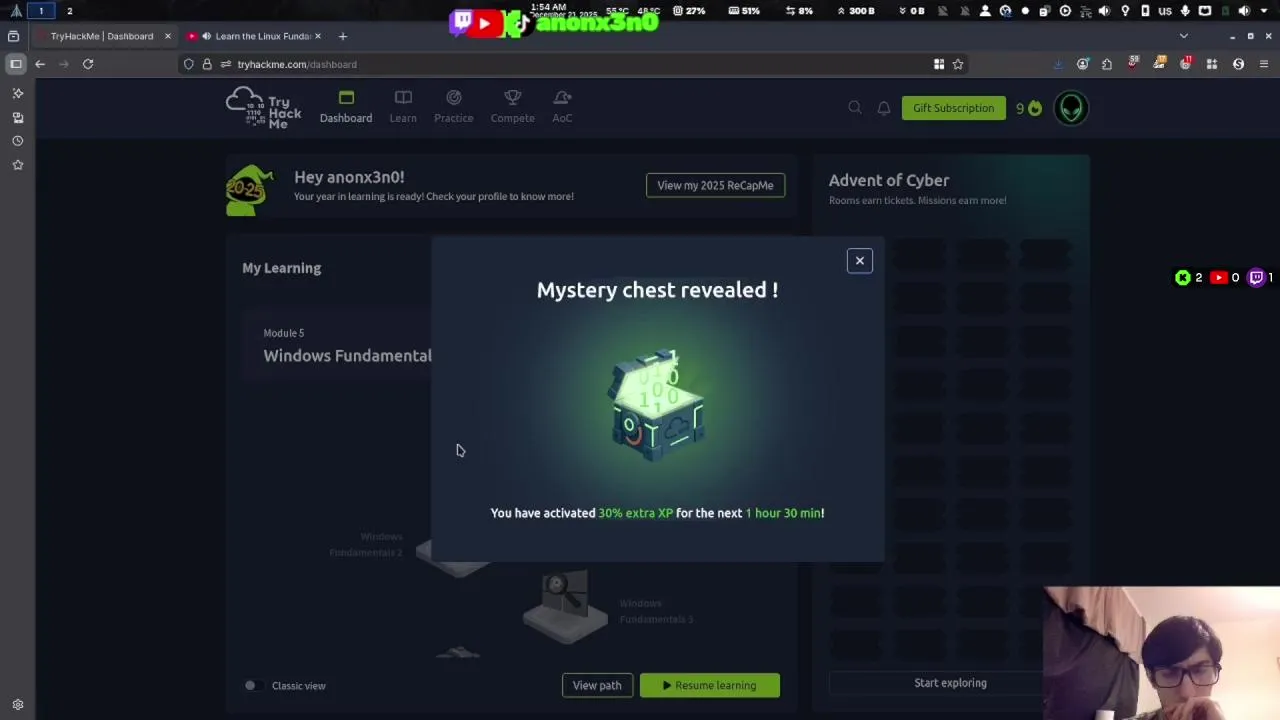Click Start exploring in Advent of Cyber
The image size is (1280, 720).
point(950,683)
